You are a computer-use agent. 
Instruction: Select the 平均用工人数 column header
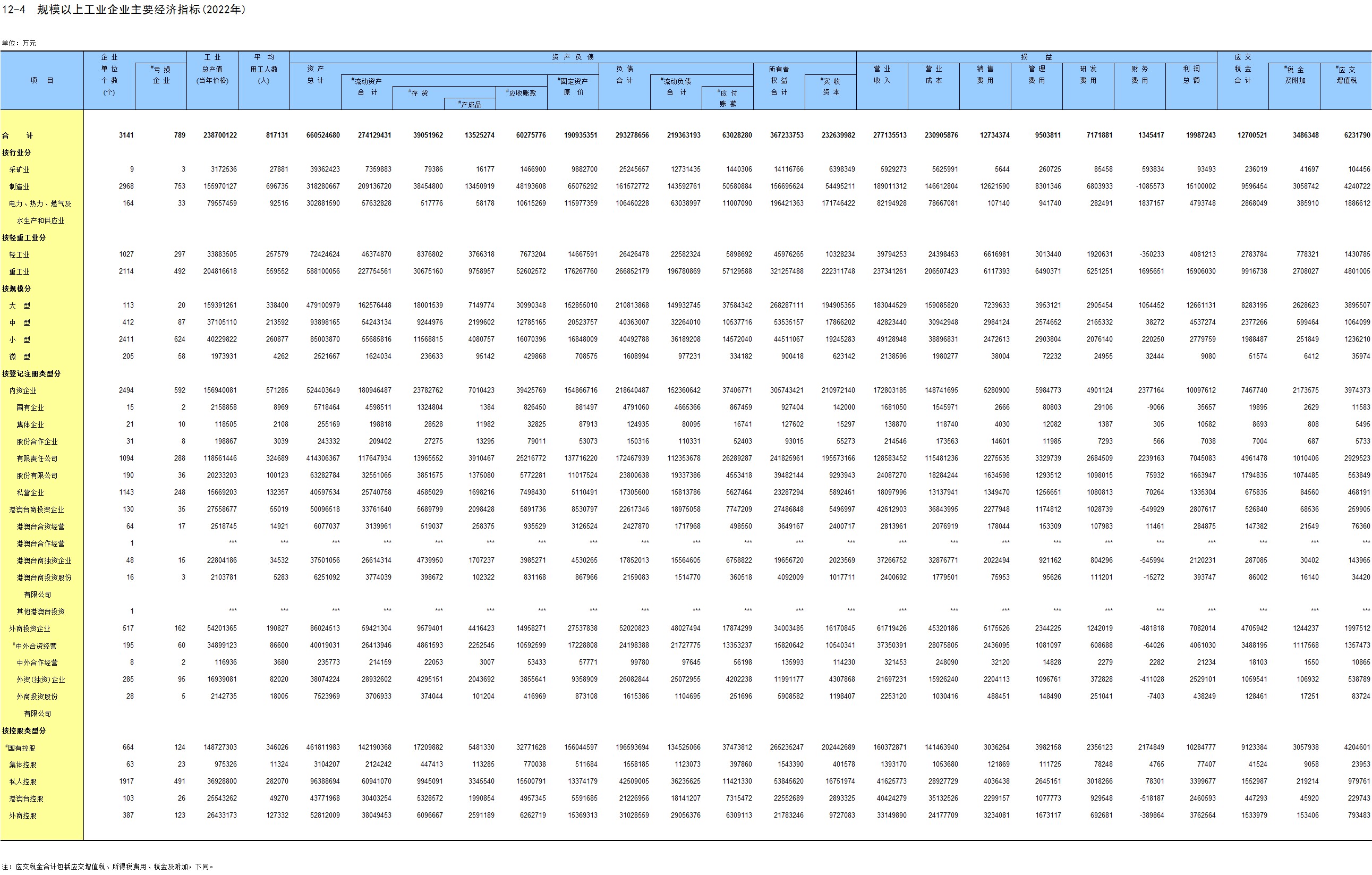[264, 69]
